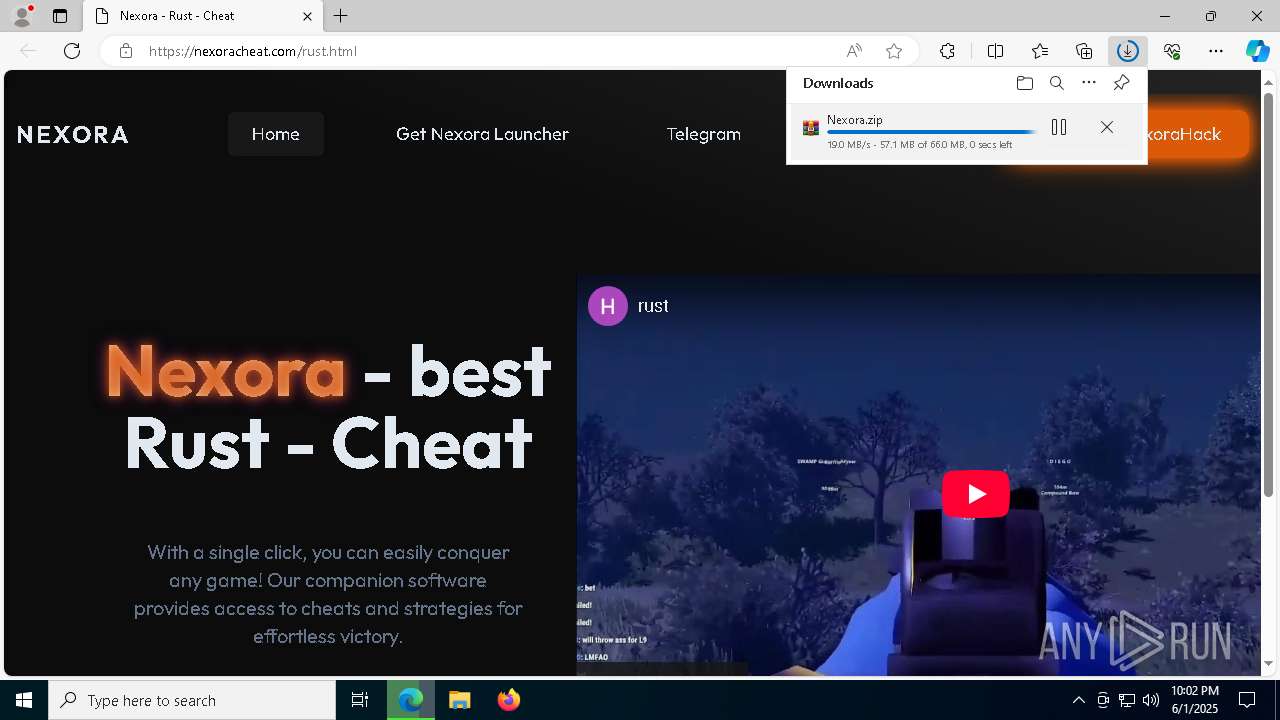Open Browser essentials icon
1280x720 pixels.
pos(1172,51)
